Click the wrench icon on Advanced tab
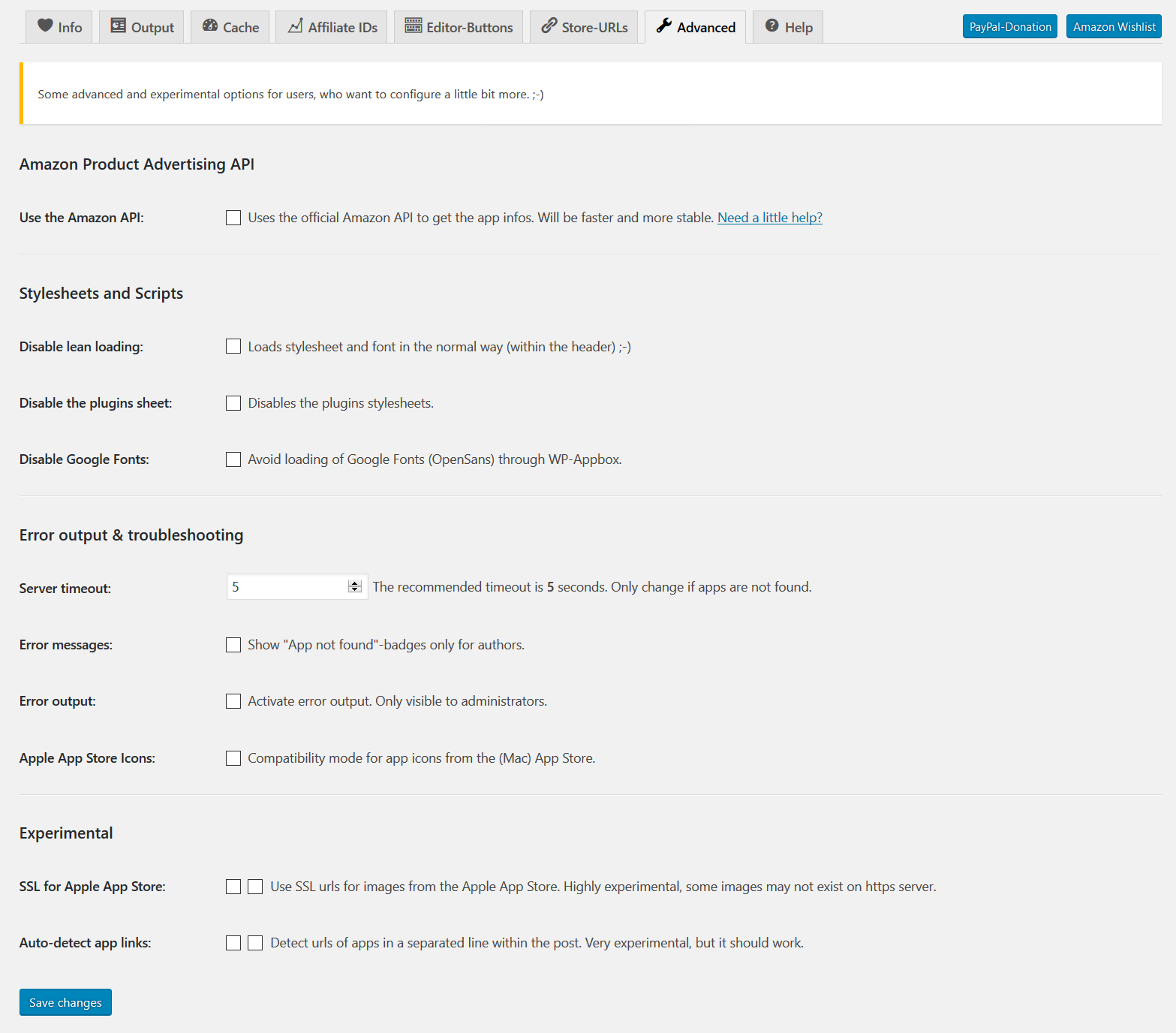 pyautogui.click(x=664, y=26)
